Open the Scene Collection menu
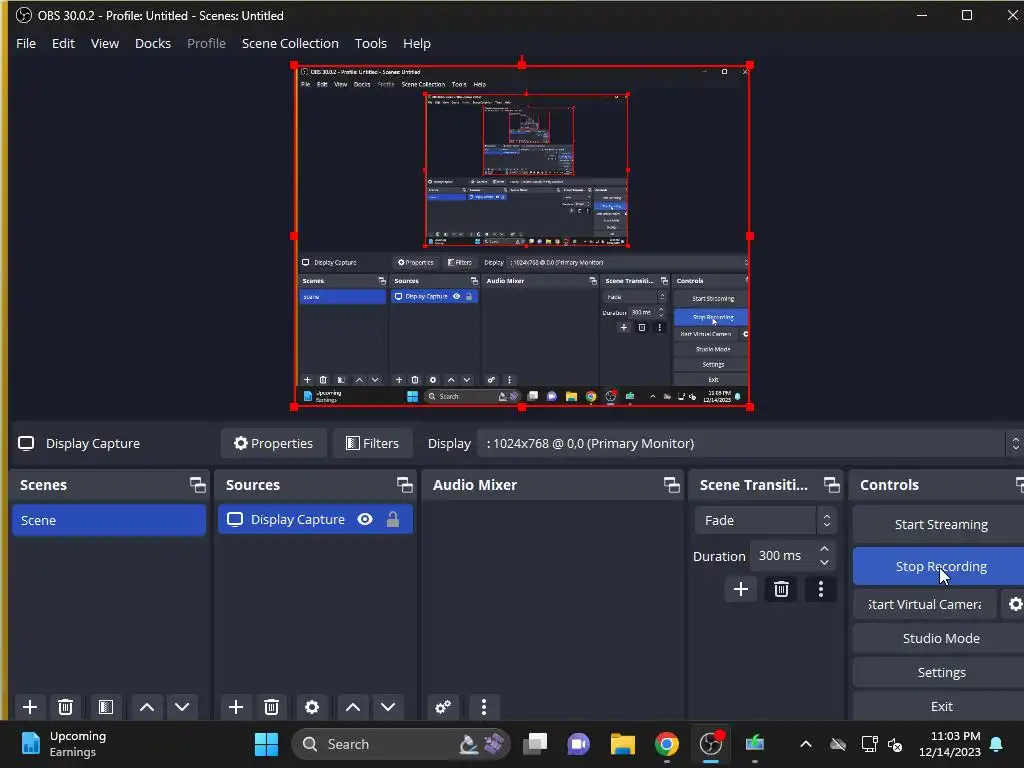The width and height of the screenshot is (1024, 768). coord(290,43)
